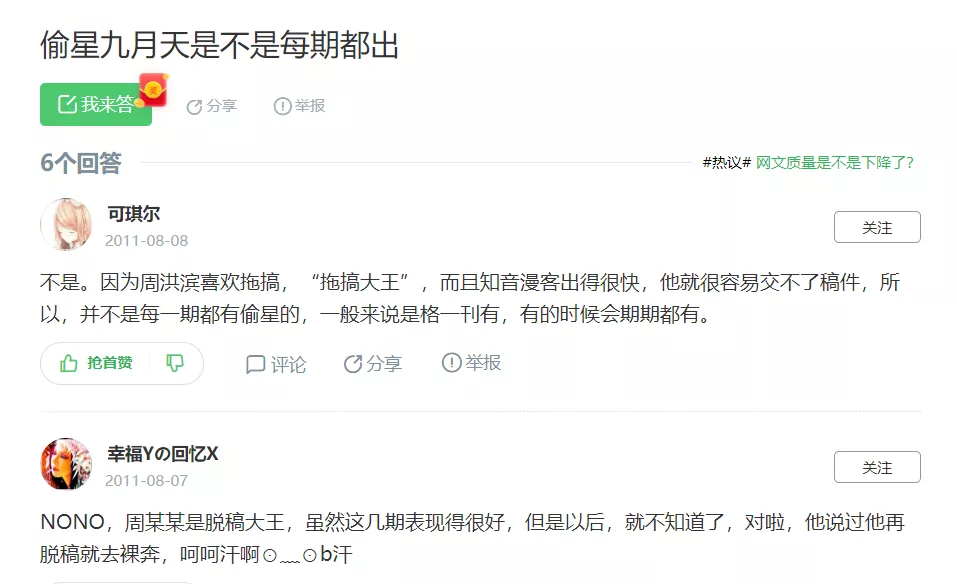Report the question with top 举报 icon
957x584 pixels.
point(300,106)
